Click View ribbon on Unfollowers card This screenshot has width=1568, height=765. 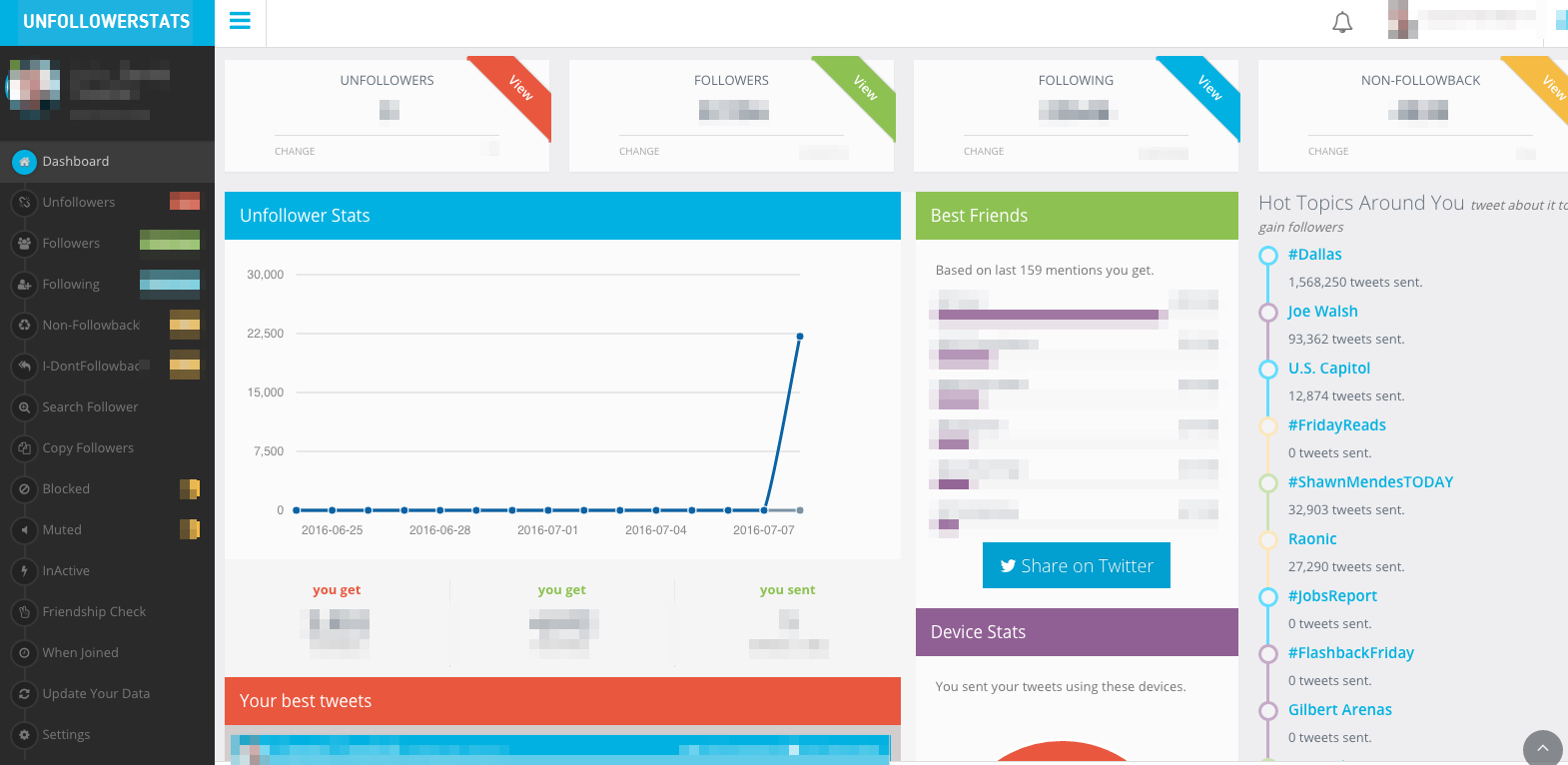(x=520, y=88)
